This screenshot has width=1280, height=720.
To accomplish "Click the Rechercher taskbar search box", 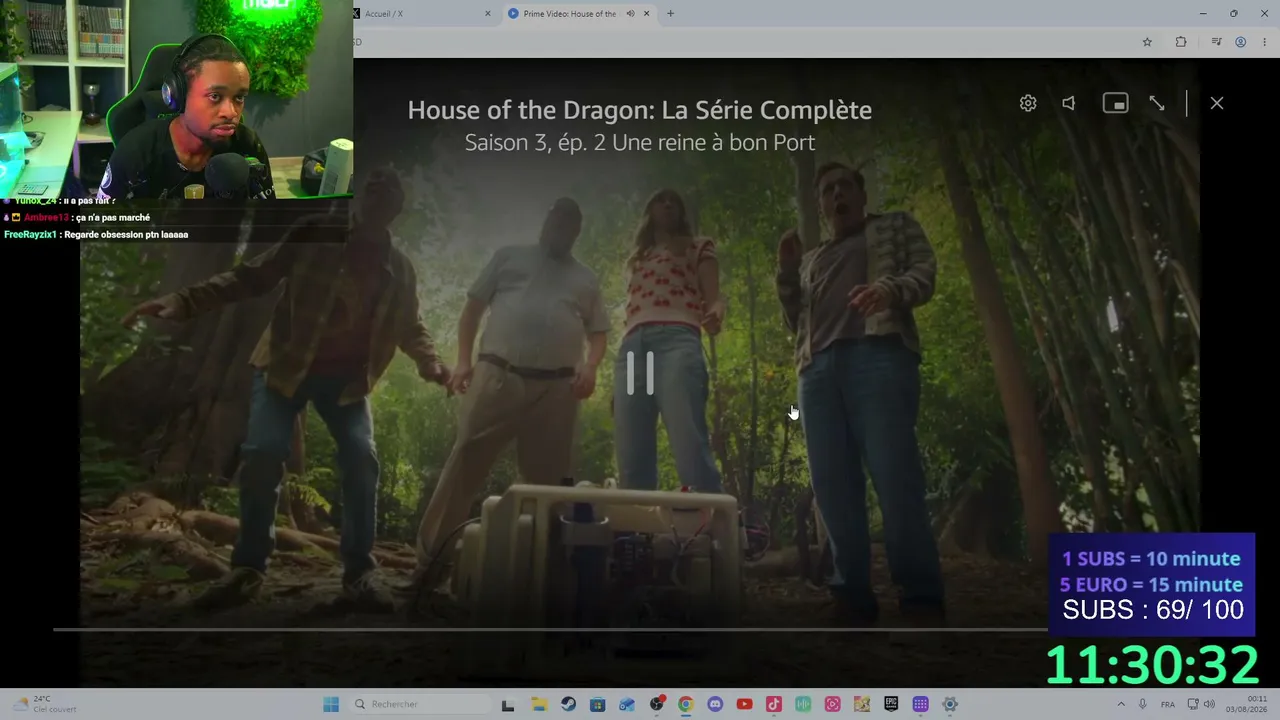I will pos(420,704).
